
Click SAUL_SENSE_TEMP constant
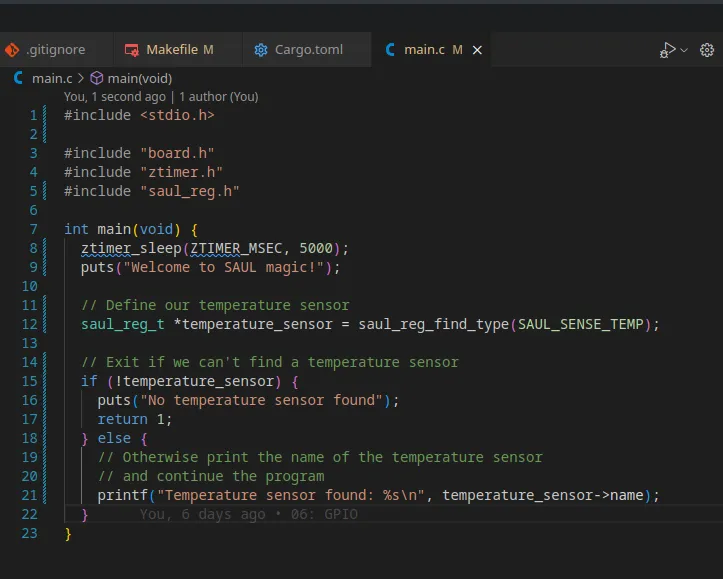(581, 325)
